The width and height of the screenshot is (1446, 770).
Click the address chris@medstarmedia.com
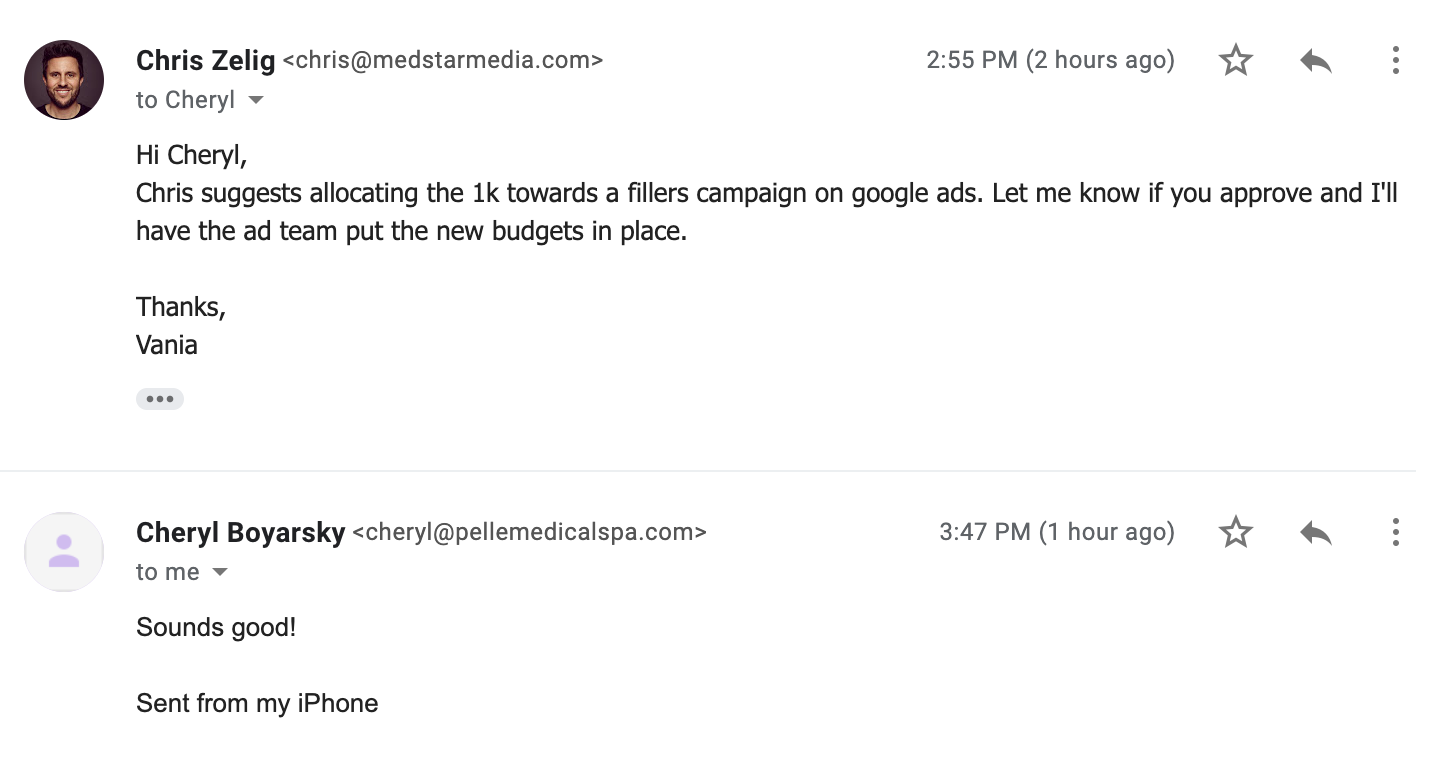(x=443, y=60)
